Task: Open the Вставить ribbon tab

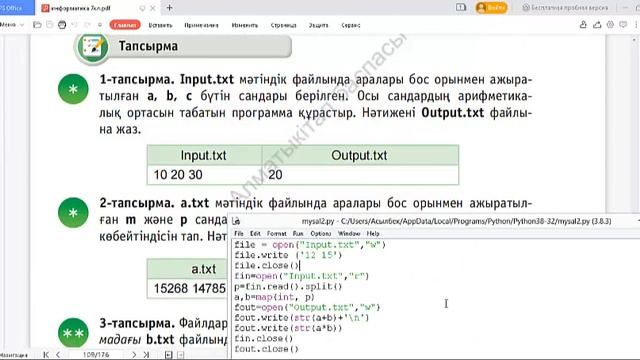Action: coord(160,25)
